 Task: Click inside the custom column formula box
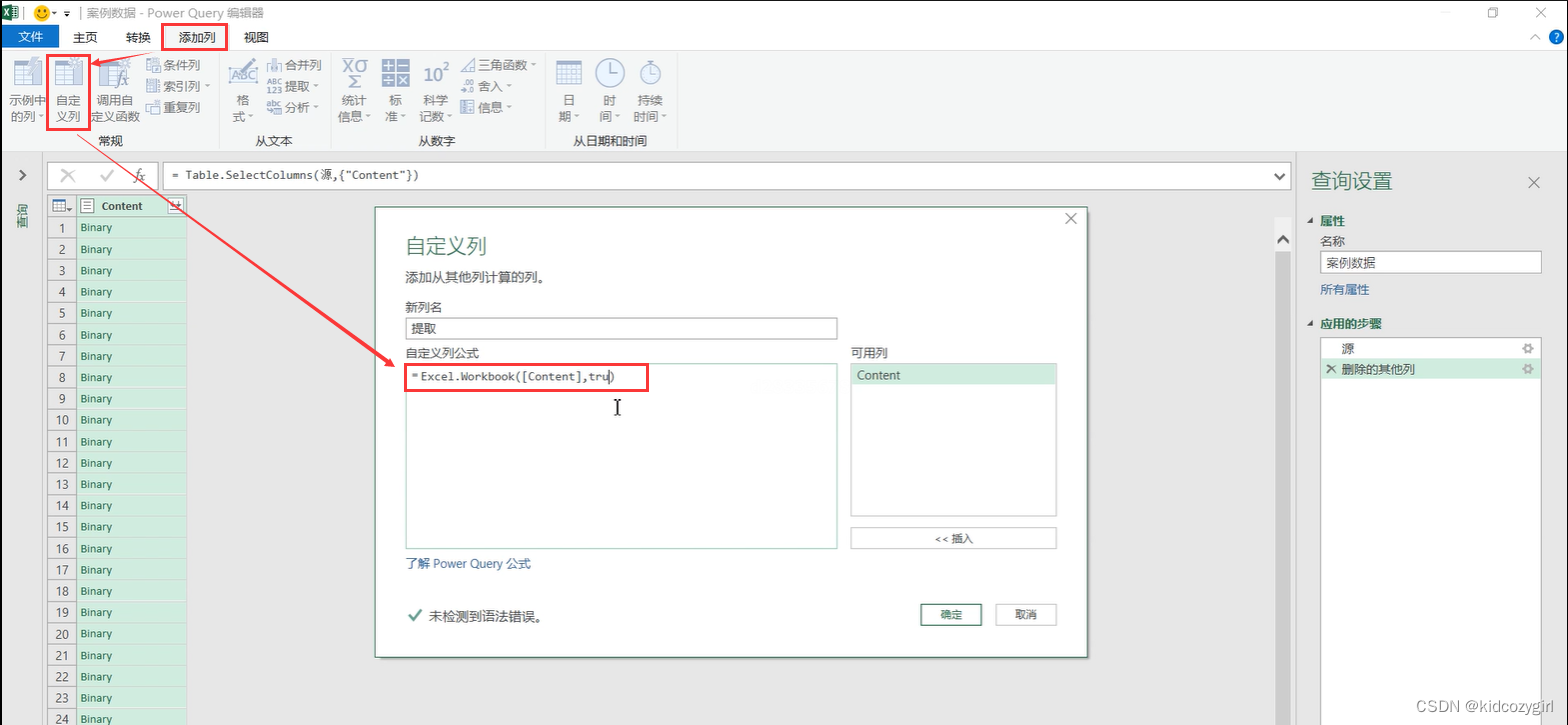[x=621, y=456]
